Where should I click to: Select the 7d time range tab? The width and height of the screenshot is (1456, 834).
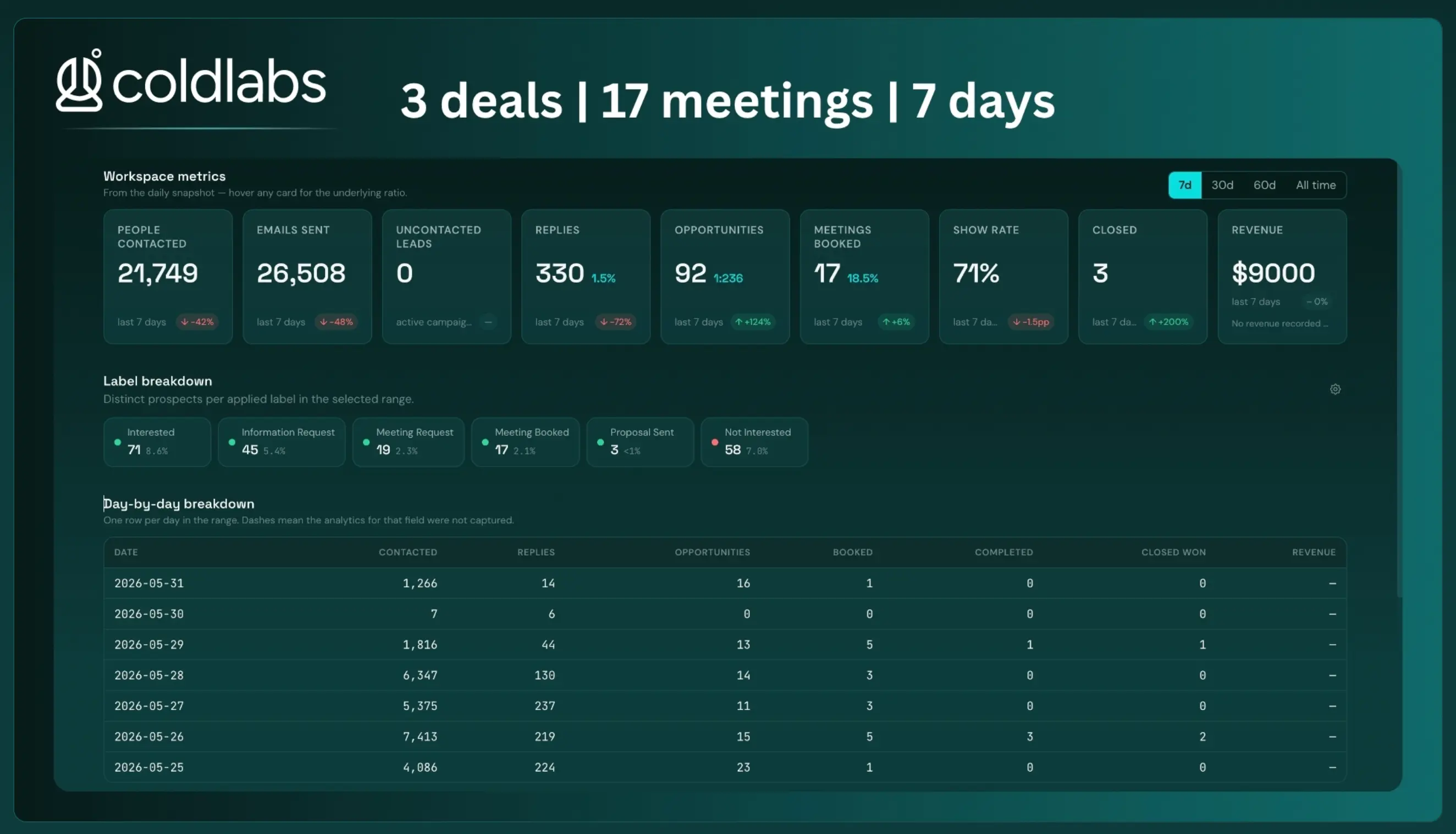(x=1184, y=185)
